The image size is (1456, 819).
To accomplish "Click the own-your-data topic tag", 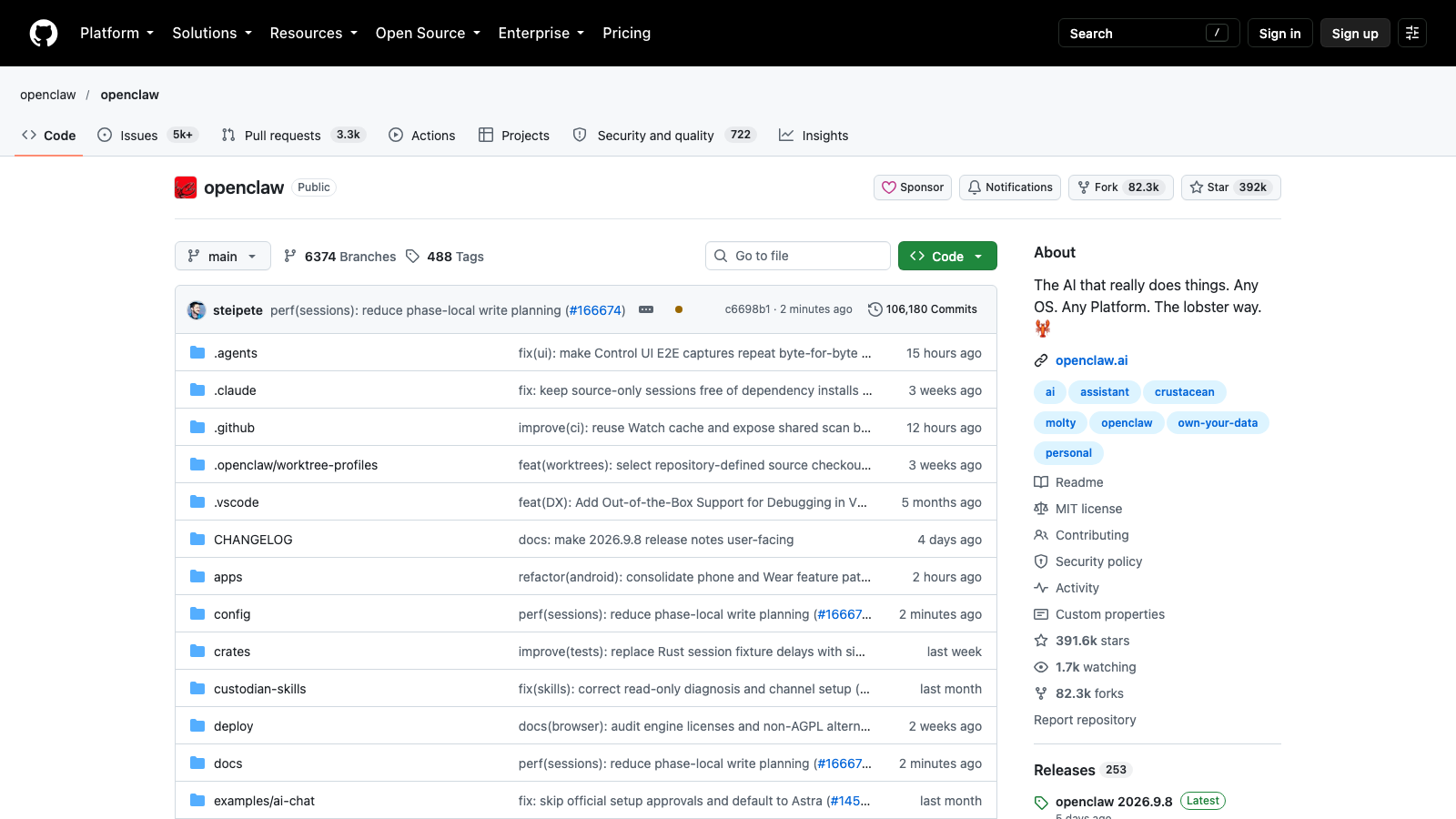I will [1218, 423].
